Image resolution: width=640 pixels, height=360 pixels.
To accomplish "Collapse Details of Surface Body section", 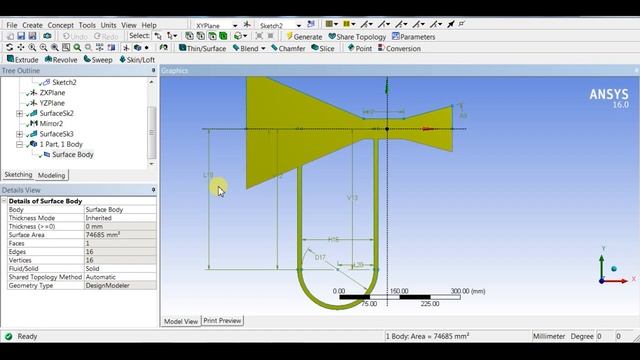I will pyautogui.click(x=4, y=201).
